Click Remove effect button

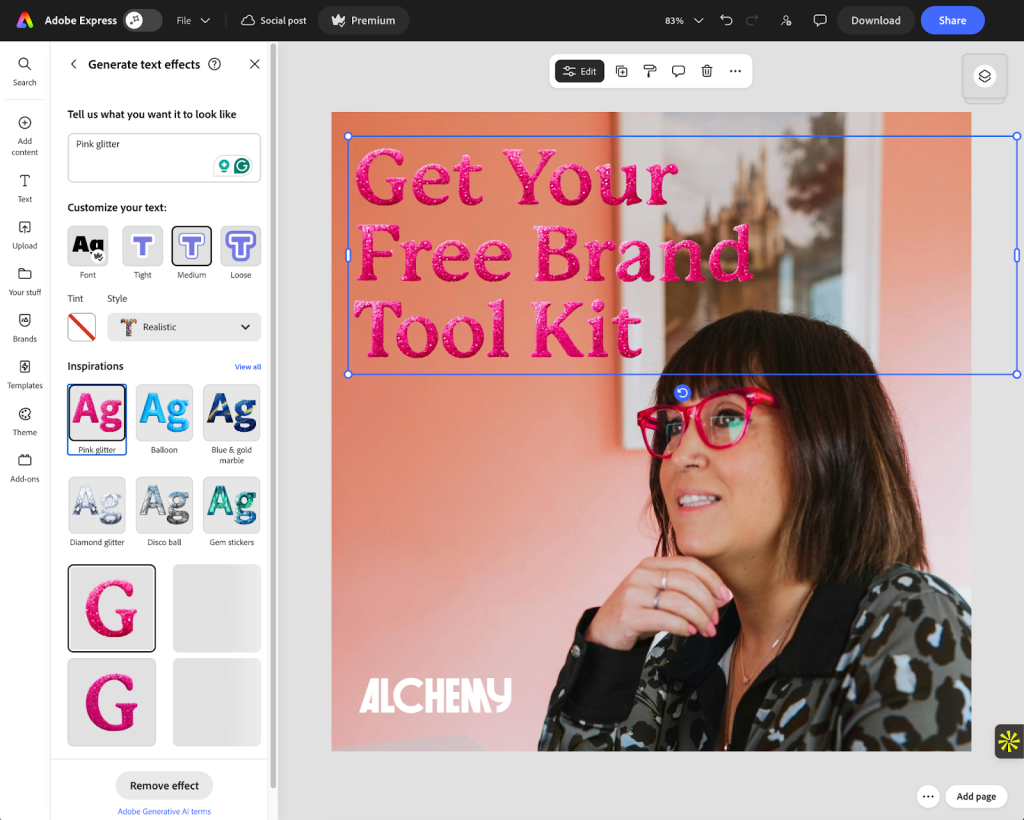(x=164, y=785)
